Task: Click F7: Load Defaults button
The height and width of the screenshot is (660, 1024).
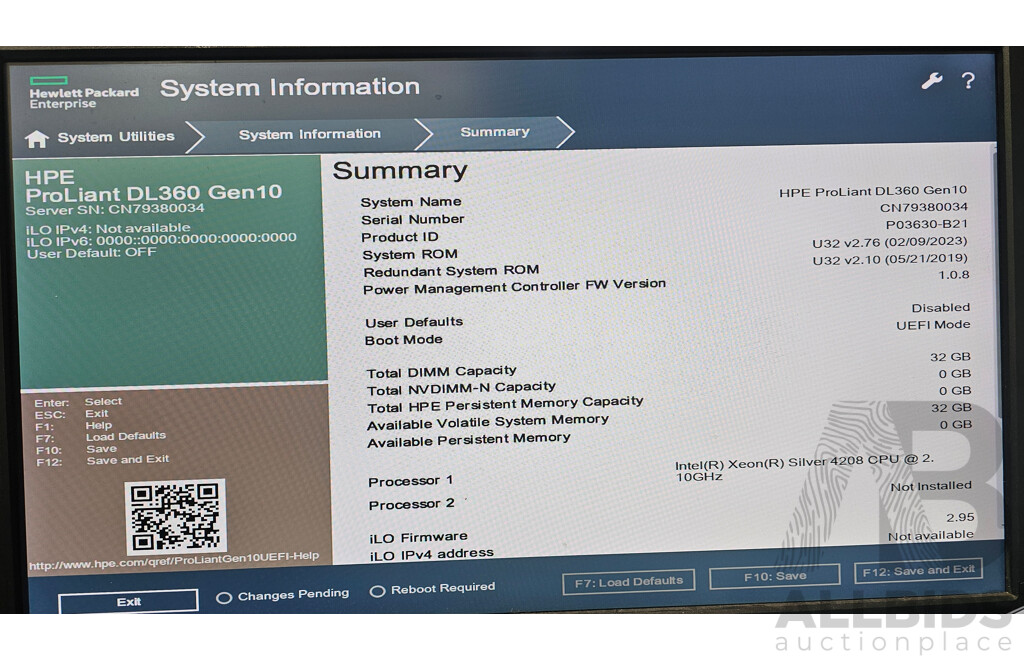Action: 628,581
